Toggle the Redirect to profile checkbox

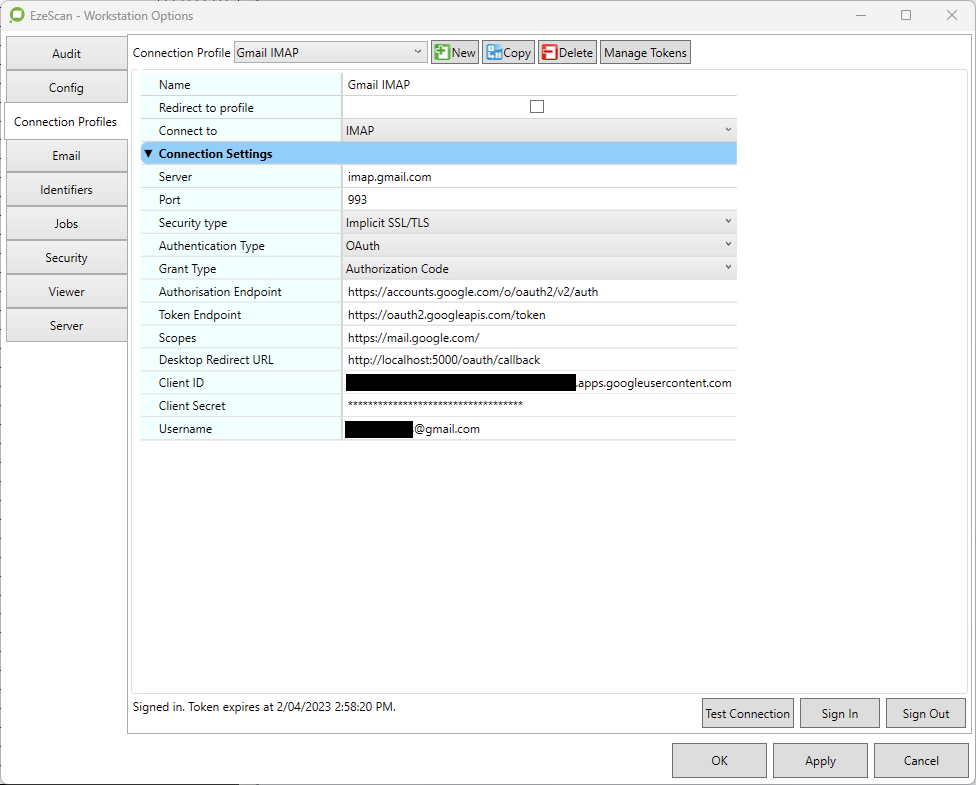[x=537, y=107]
